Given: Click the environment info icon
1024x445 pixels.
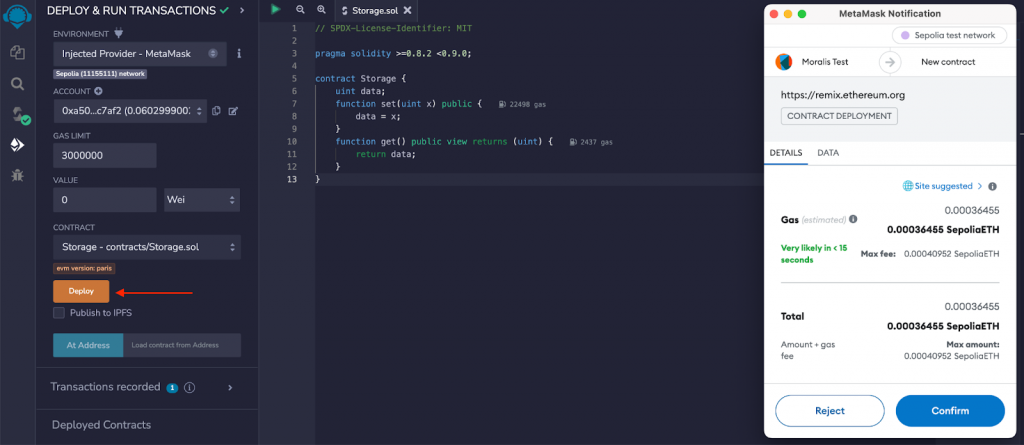Looking at the screenshot, I should [239, 54].
